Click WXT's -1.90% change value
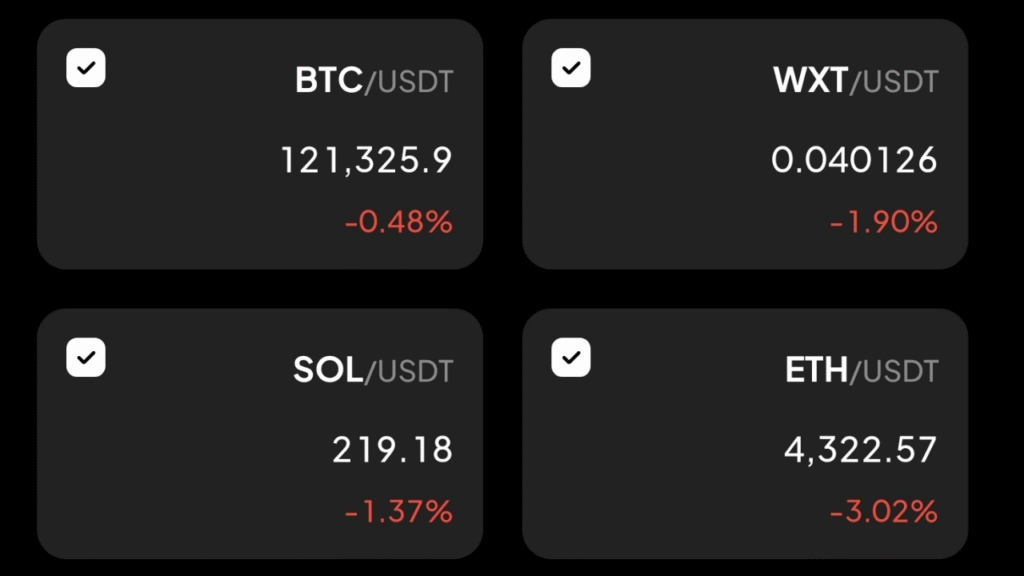1024x576 pixels. click(x=883, y=222)
